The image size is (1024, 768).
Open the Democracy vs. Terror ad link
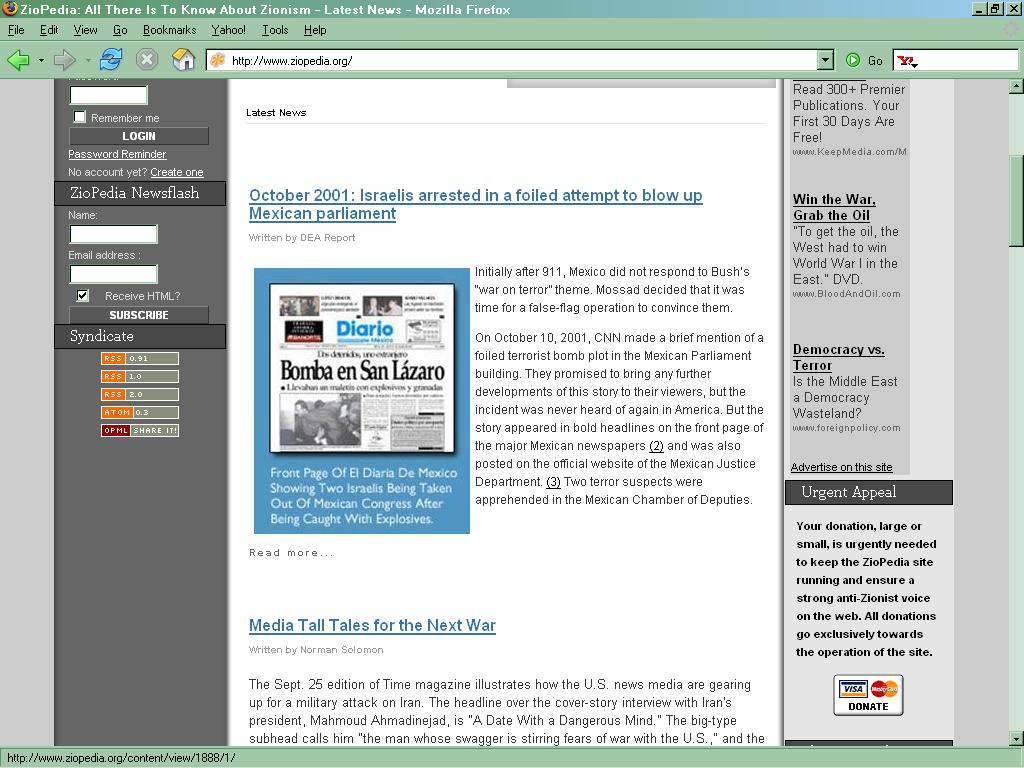[839, 357]
